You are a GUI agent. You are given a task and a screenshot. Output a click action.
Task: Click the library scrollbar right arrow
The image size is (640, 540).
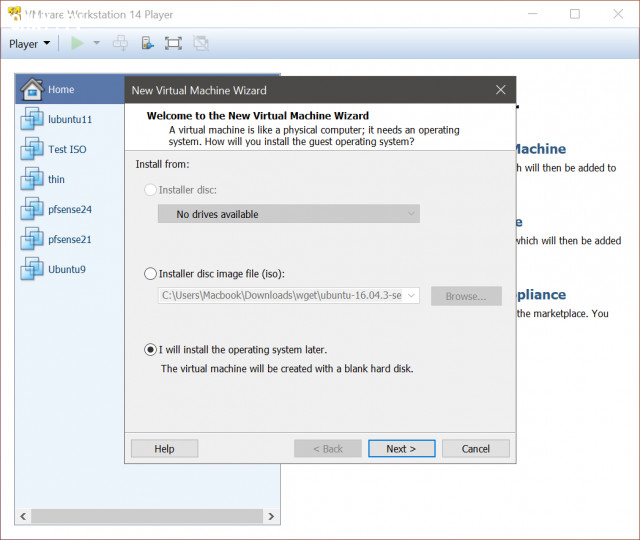click(271, 516)
